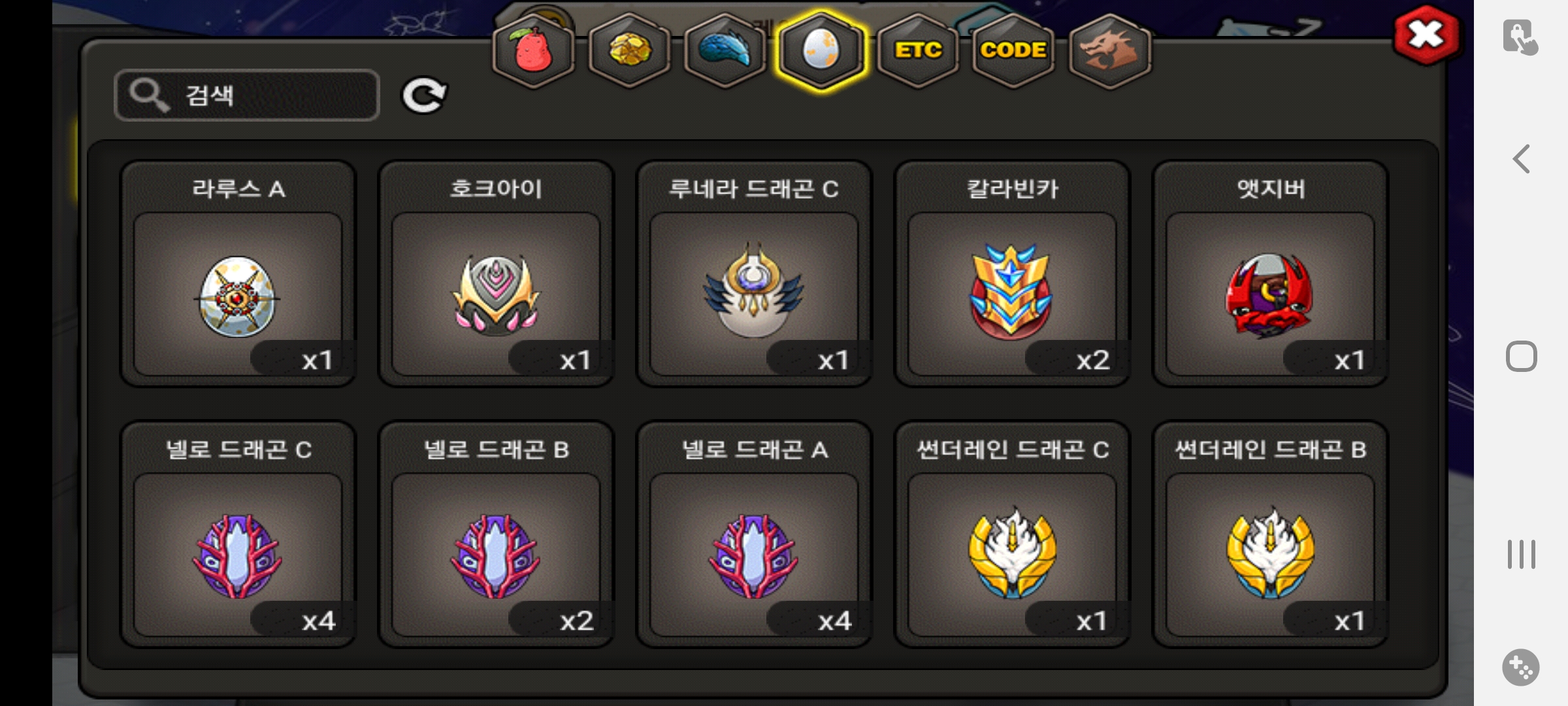This screenshot has width=1568, height=706.
Task: Open the red fruit food tab
Action: [x=534, y=51]
